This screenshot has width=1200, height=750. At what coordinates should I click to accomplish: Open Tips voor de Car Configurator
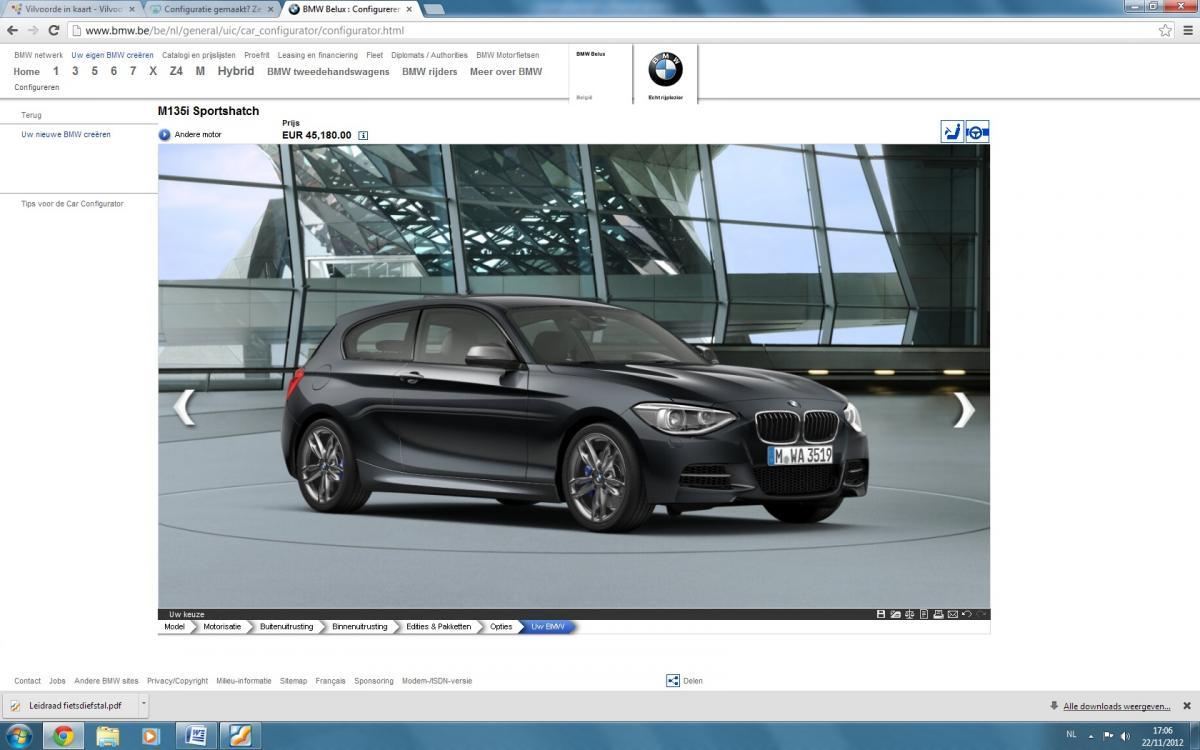pyautogui.click(x=73, y=203)
